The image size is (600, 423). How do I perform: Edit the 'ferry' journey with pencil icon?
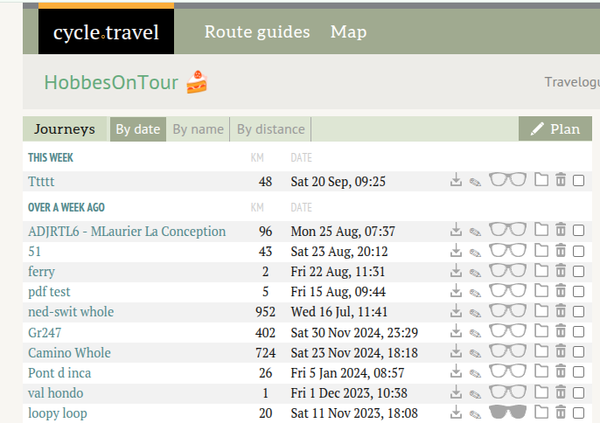474,272
